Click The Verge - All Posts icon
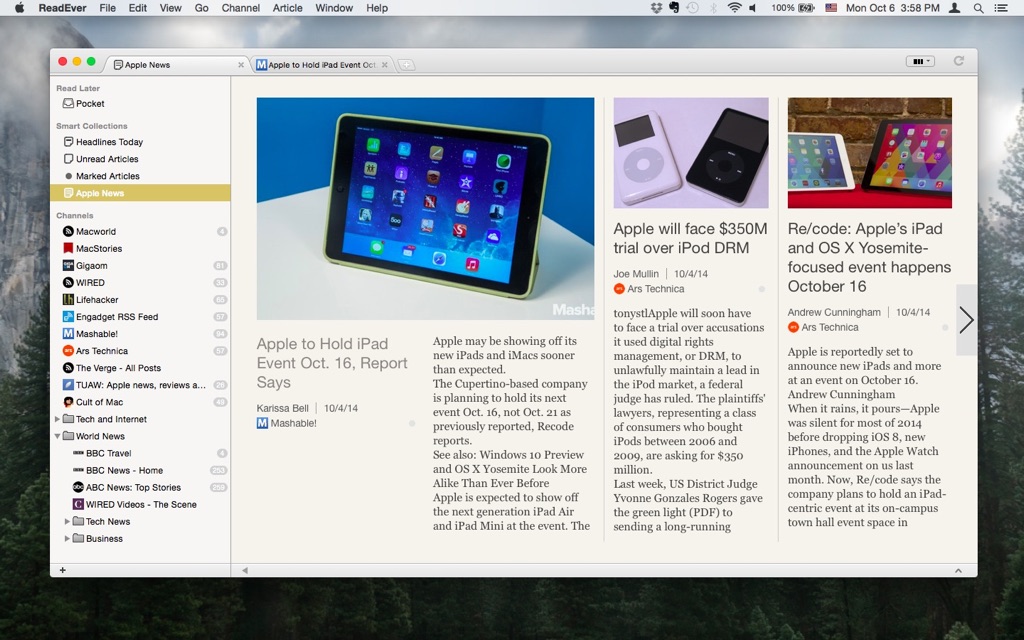The height and width of the screenshot is (640, 1024). 68,368
